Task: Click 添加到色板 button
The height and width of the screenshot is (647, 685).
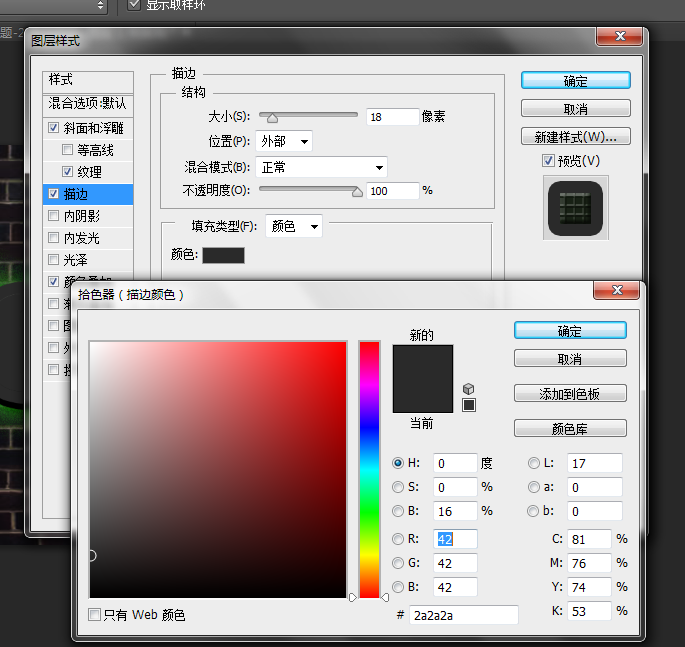Action: (570, 394)
